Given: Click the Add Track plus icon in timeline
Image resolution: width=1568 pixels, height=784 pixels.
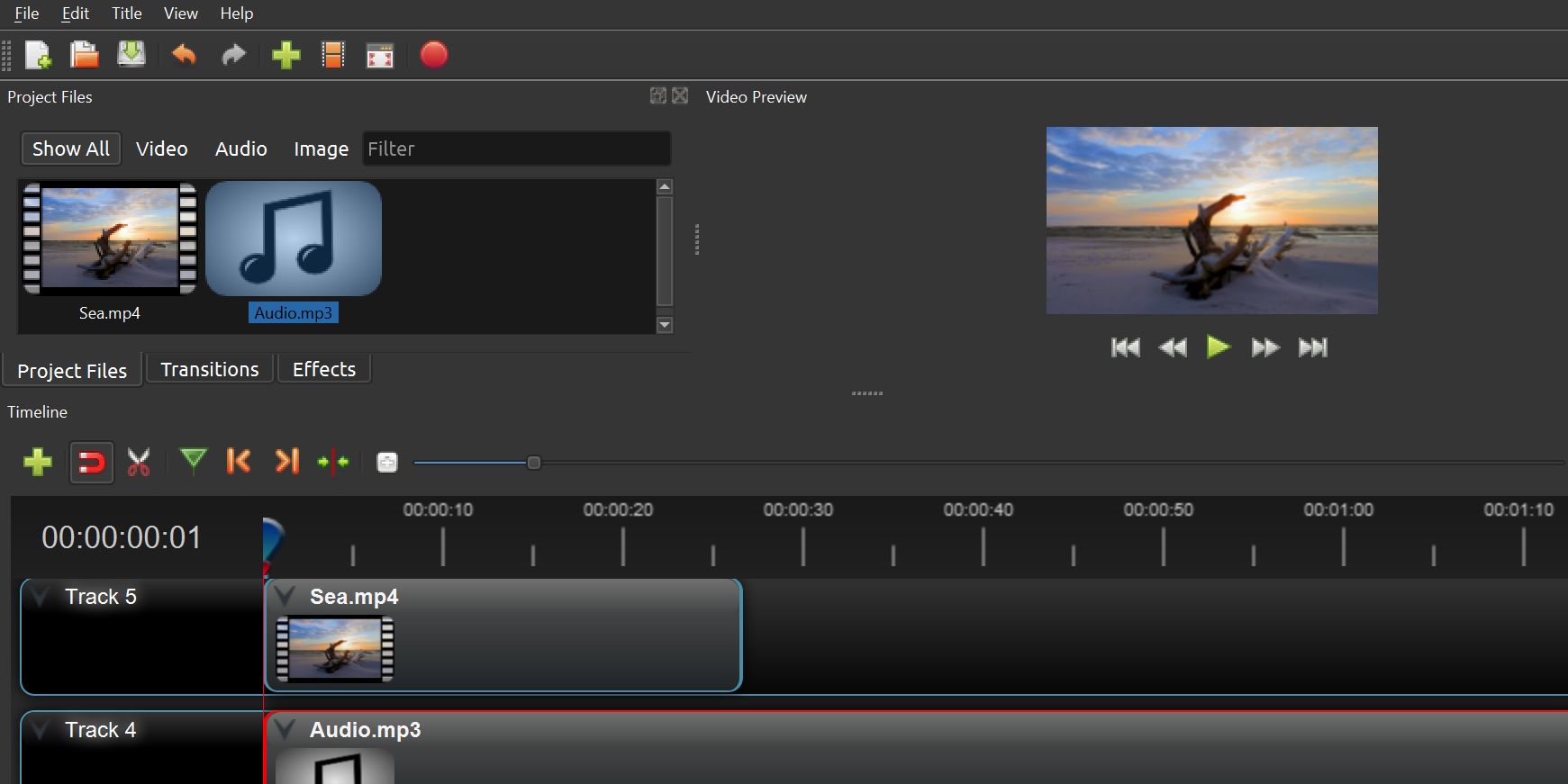Looking at the screenshot, I should [38, 463].
